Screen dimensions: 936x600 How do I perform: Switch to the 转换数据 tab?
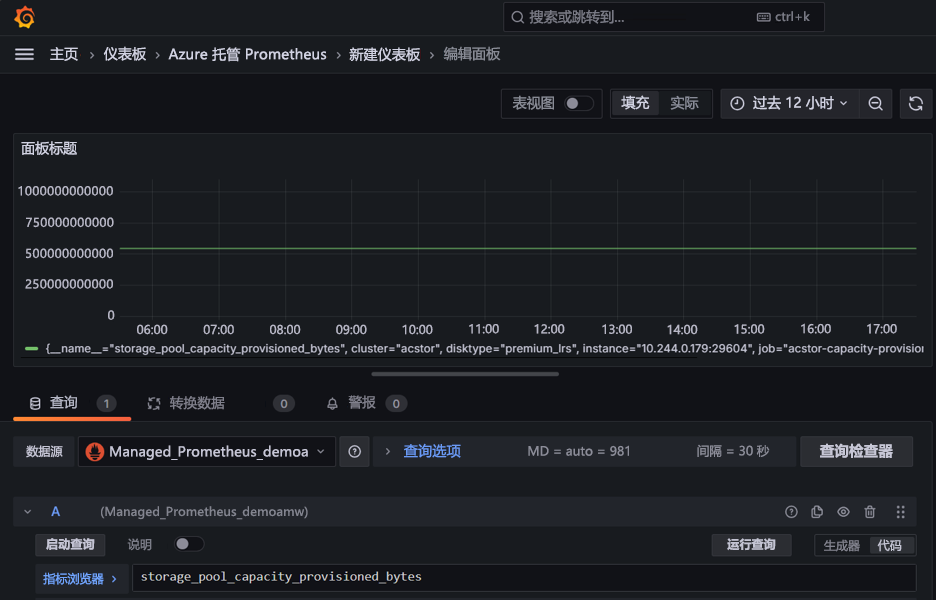tap(196, 403)
